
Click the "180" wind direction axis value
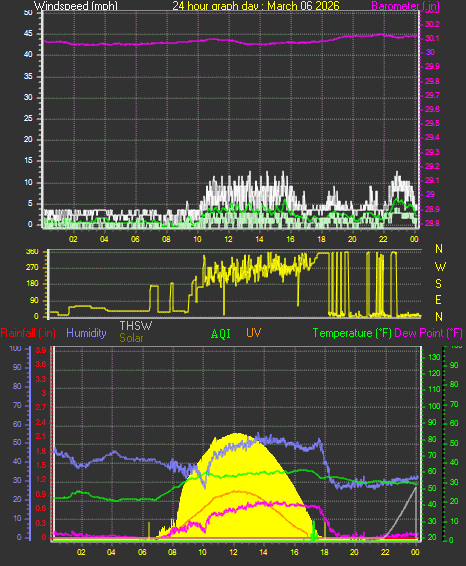tap(32, 284)
